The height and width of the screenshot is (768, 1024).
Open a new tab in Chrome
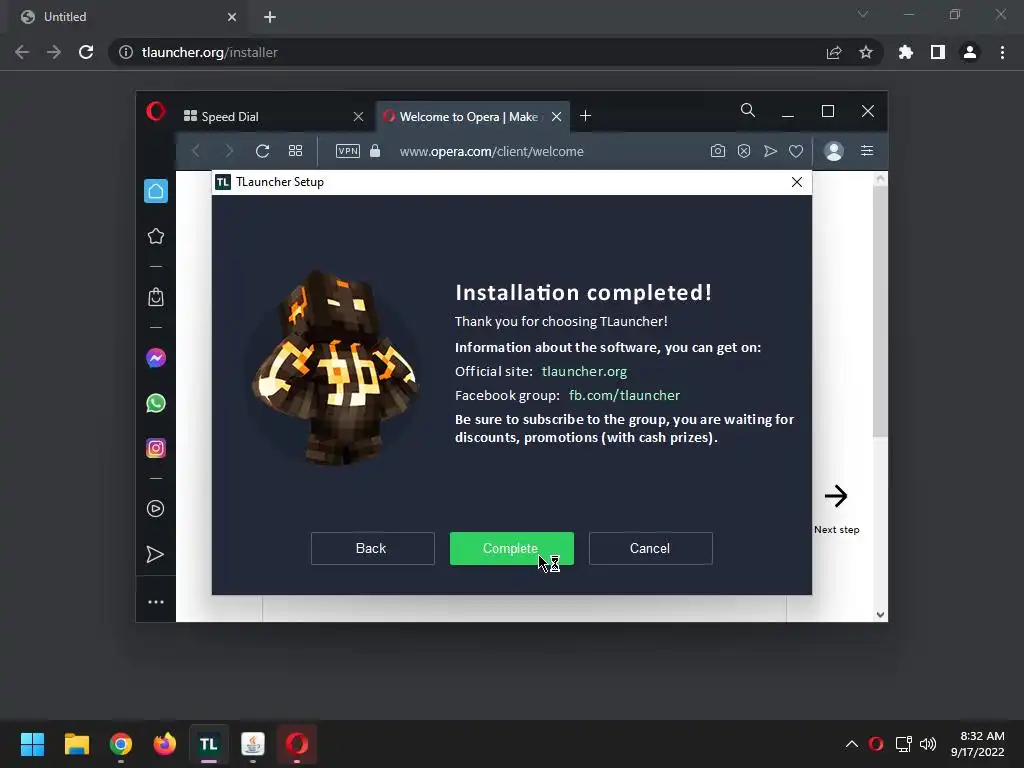click(270, 17)
